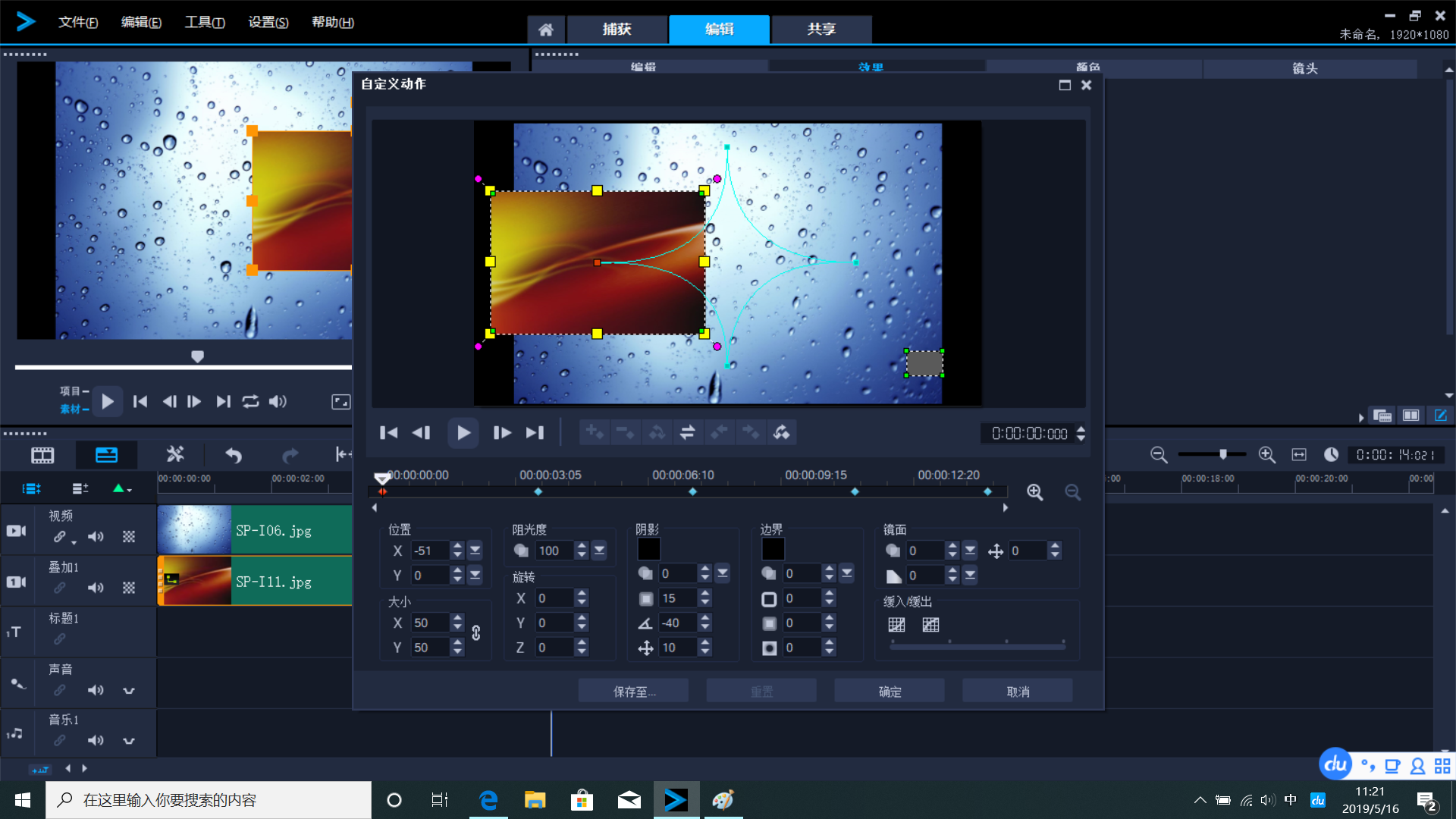Open the 设置 menu
The image size is (1456, 819).
tap(268, 22)
